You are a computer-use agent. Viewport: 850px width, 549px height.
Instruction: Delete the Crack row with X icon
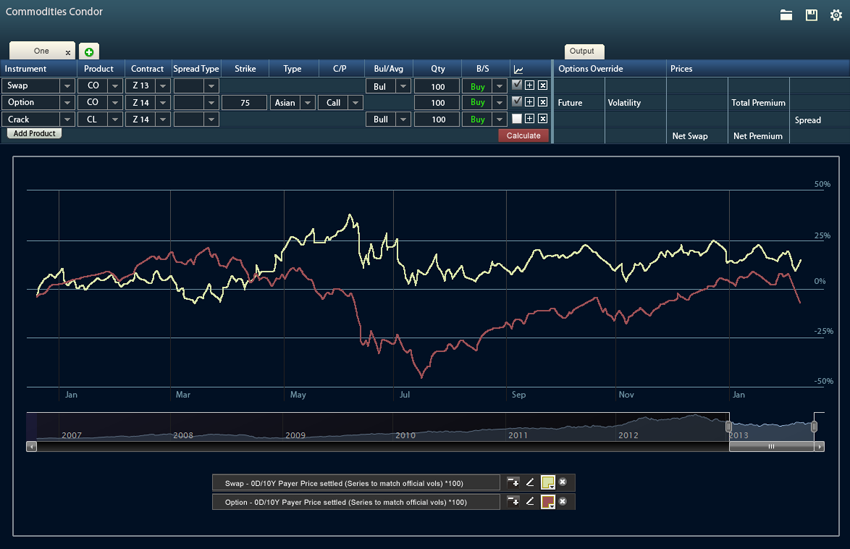(543, 119)
